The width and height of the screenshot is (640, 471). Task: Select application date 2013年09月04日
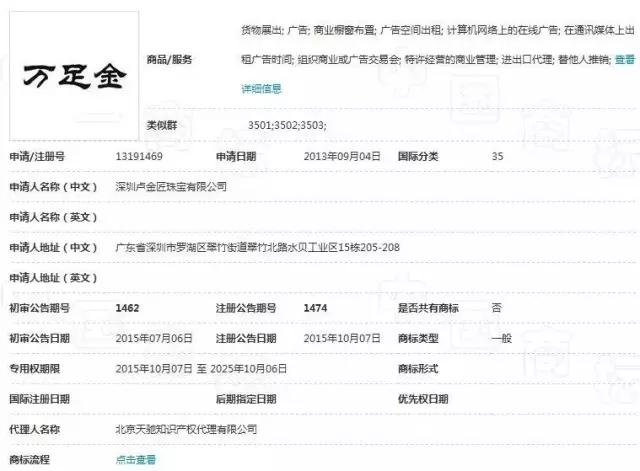click(342, 157)
